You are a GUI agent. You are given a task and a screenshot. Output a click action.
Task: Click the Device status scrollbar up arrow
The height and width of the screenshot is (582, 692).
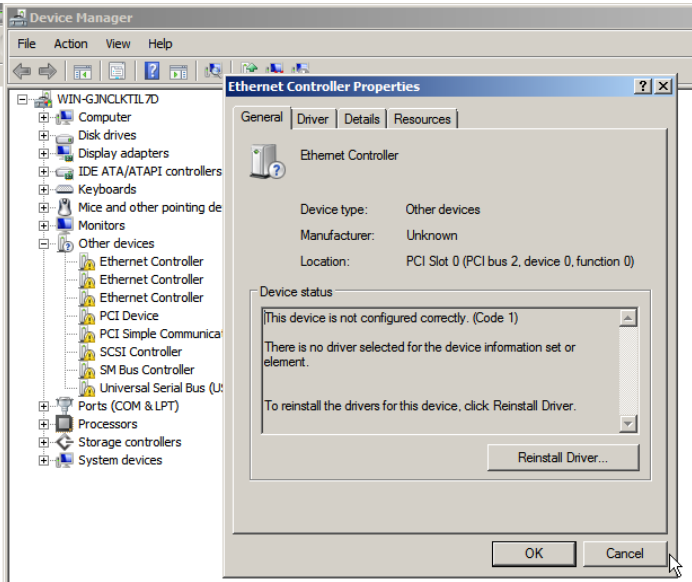pos(628,318)
